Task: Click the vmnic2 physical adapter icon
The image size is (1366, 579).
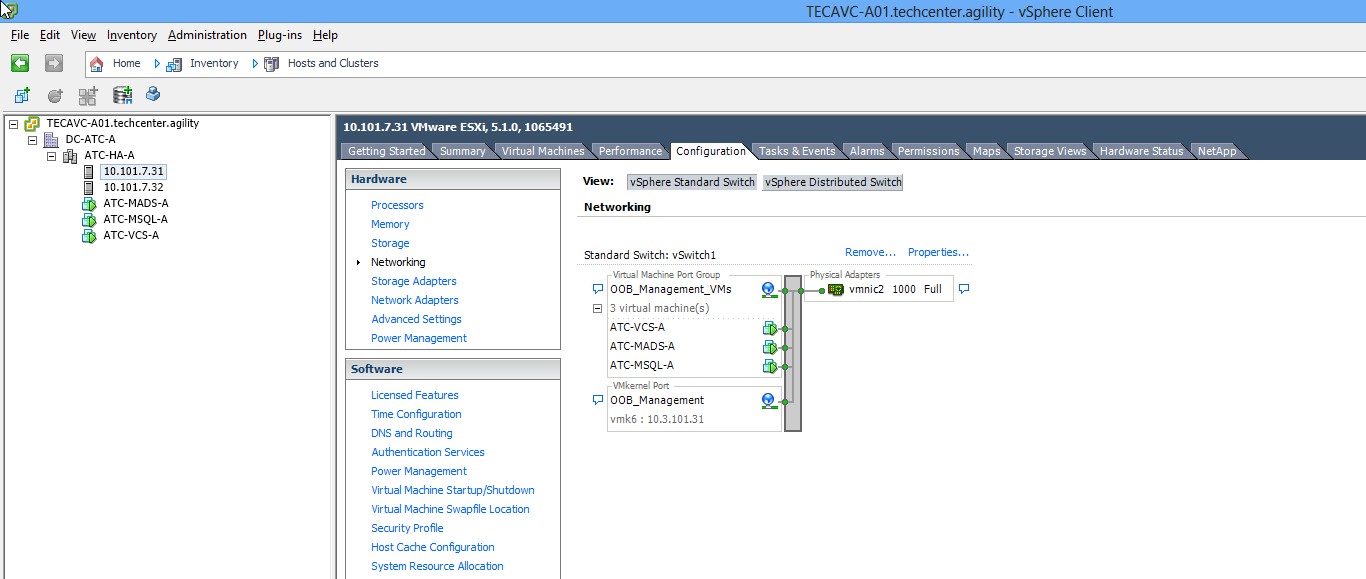Action: click(x=836, y=290)
